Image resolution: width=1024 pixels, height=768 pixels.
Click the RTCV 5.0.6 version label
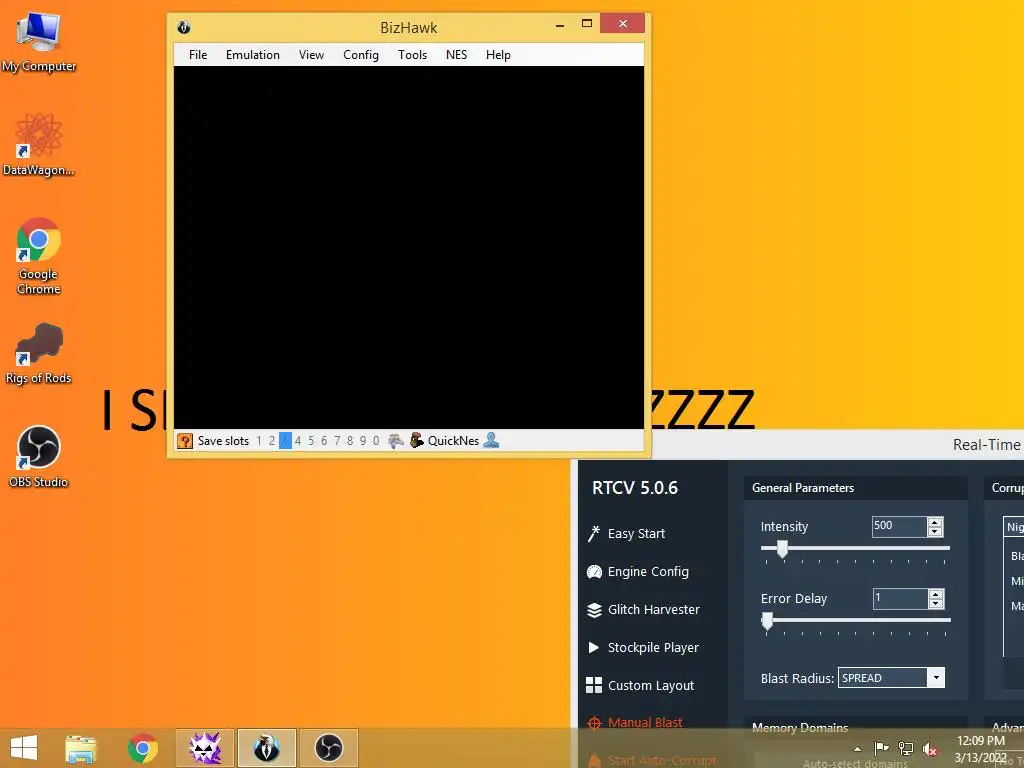coord(635,488)
